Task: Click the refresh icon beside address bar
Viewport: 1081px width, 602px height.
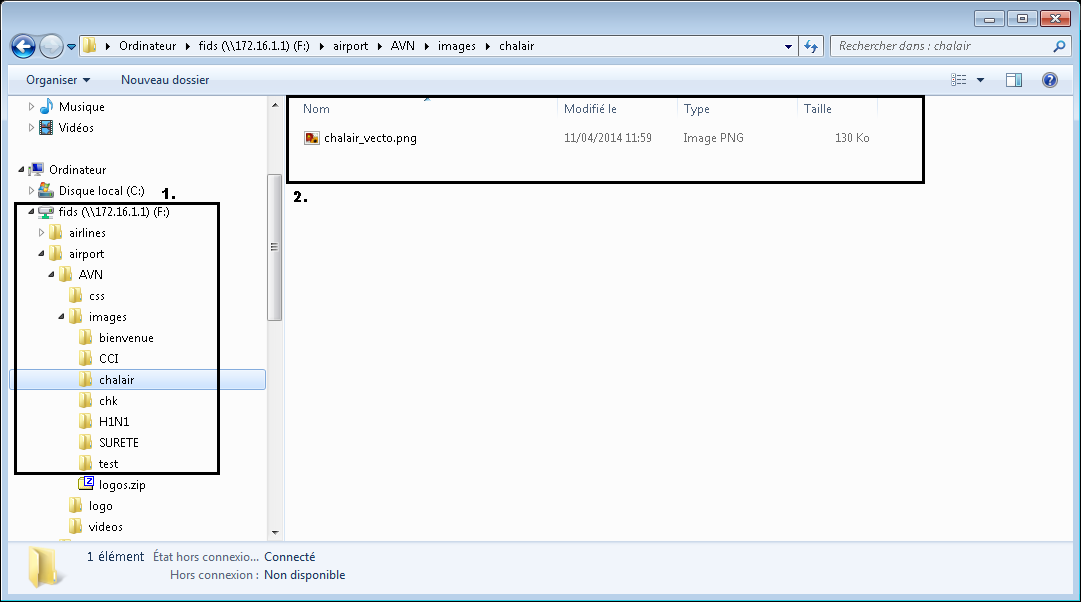Action: click(x=811, y=46)
